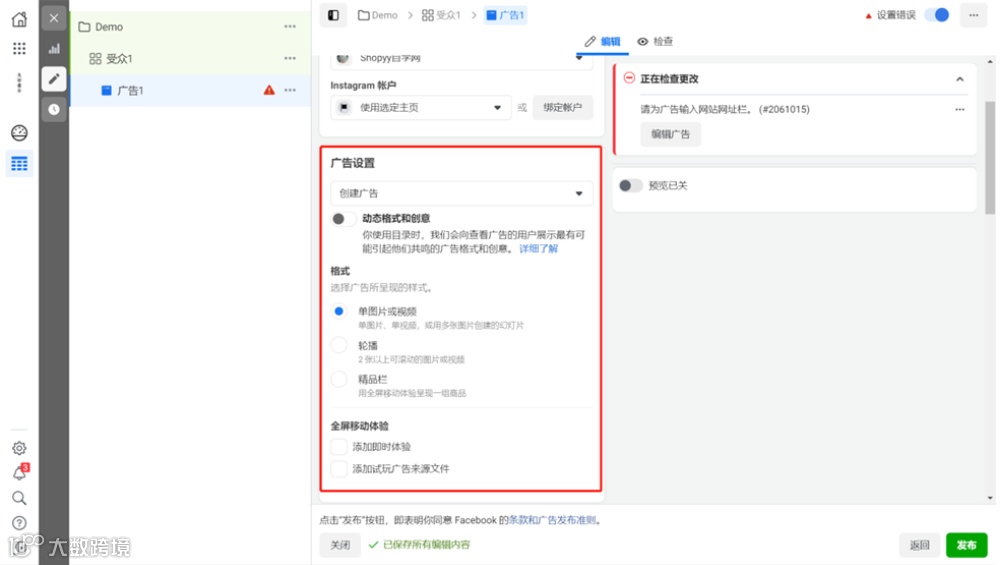
Task: Go to 受众1 in breadcrumb
Action: tap(441, 15)
